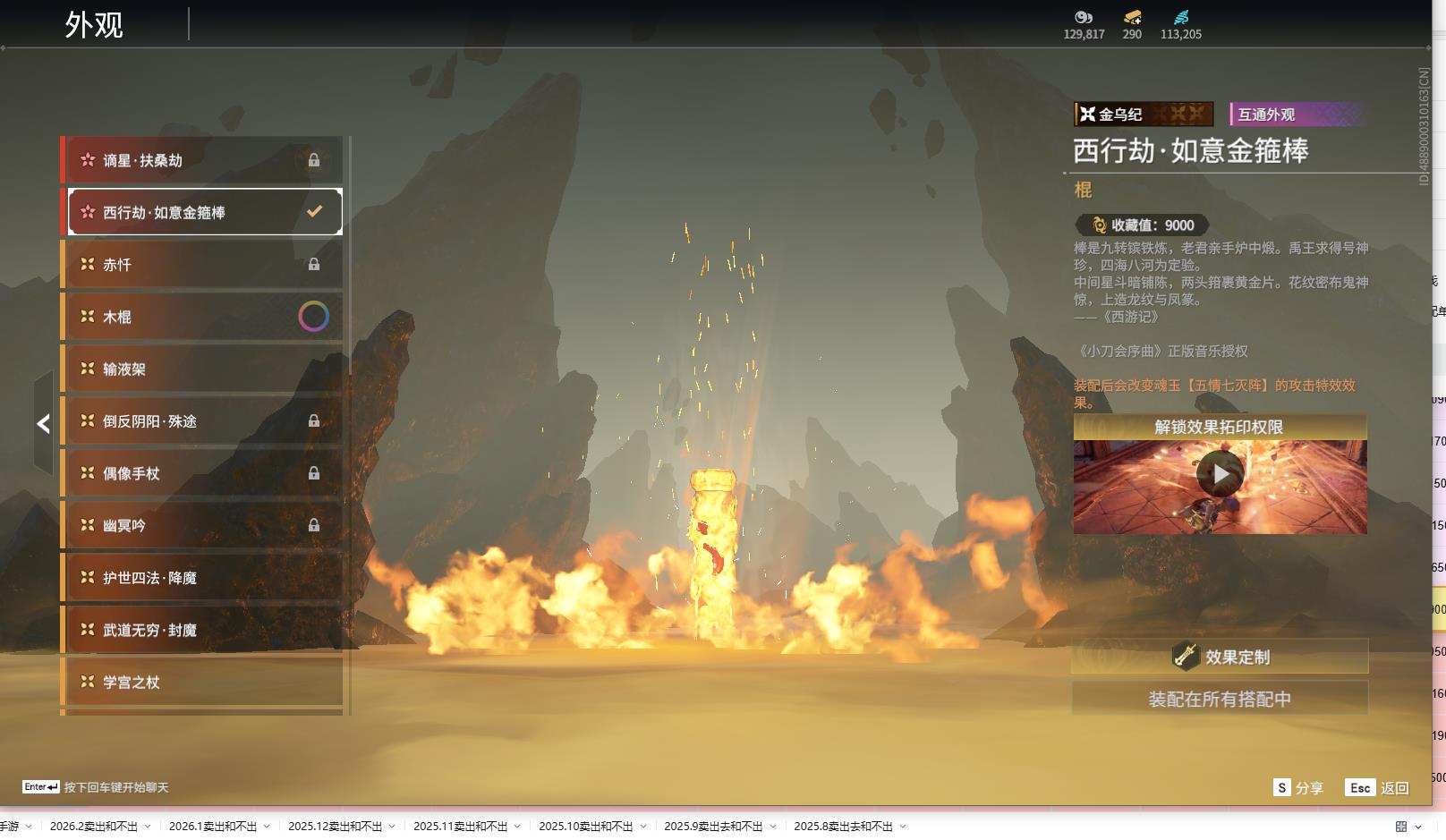Switch to the 2025.11卖出和不出 sheet tab
Screen dimensions: 1446x840
tap(460, 826)
